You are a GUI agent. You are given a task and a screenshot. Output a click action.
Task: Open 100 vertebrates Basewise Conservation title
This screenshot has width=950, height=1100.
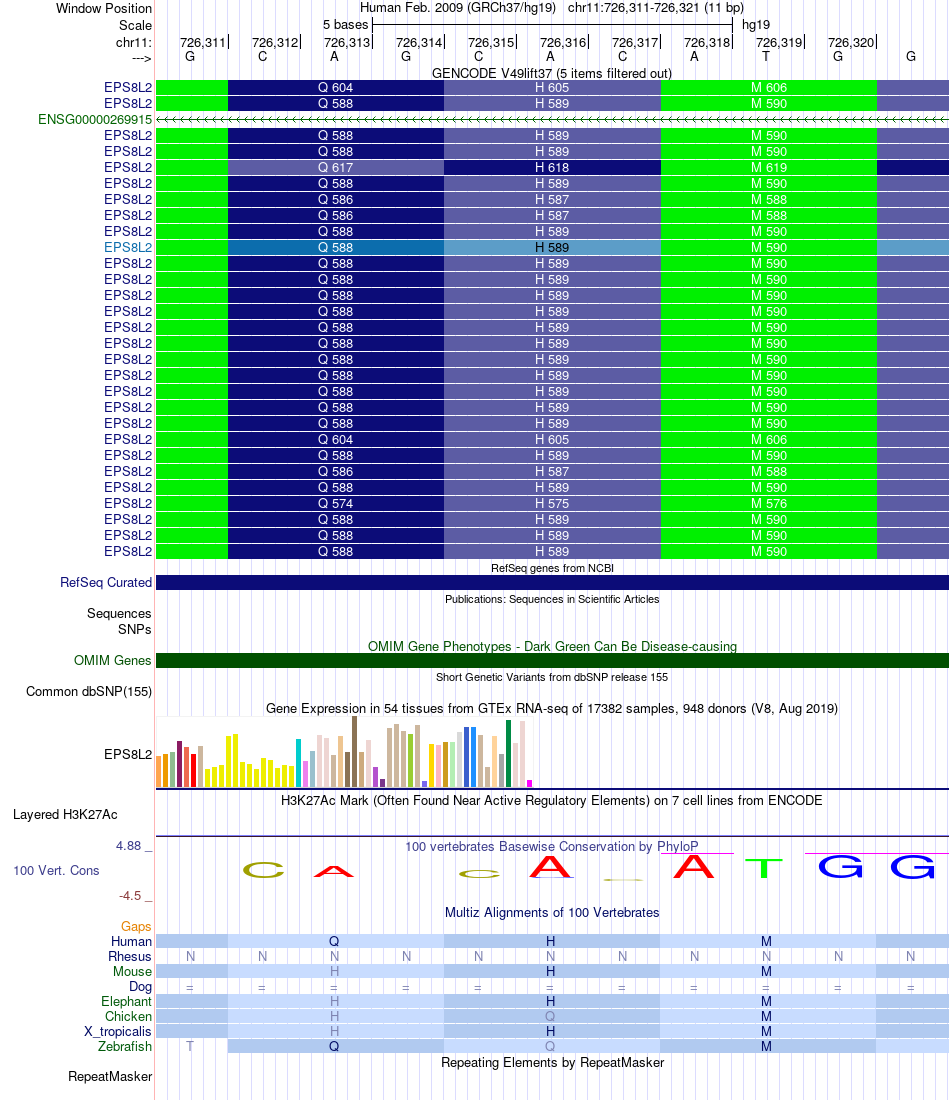(551, 846)
